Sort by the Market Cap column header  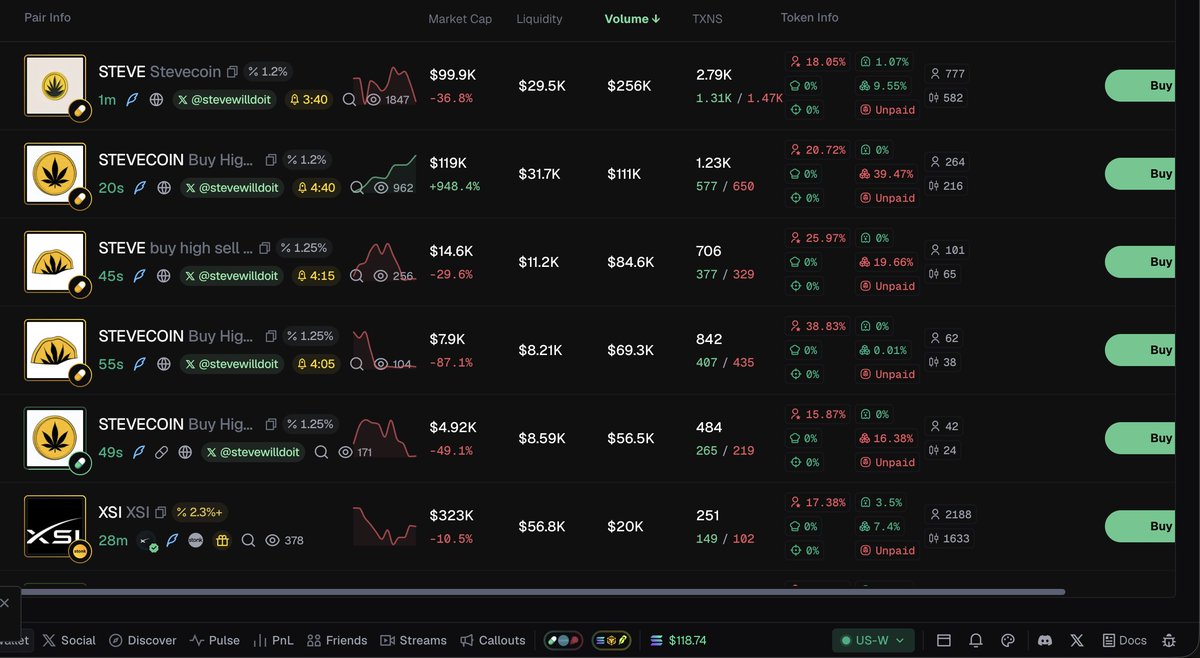coord(460,19)
